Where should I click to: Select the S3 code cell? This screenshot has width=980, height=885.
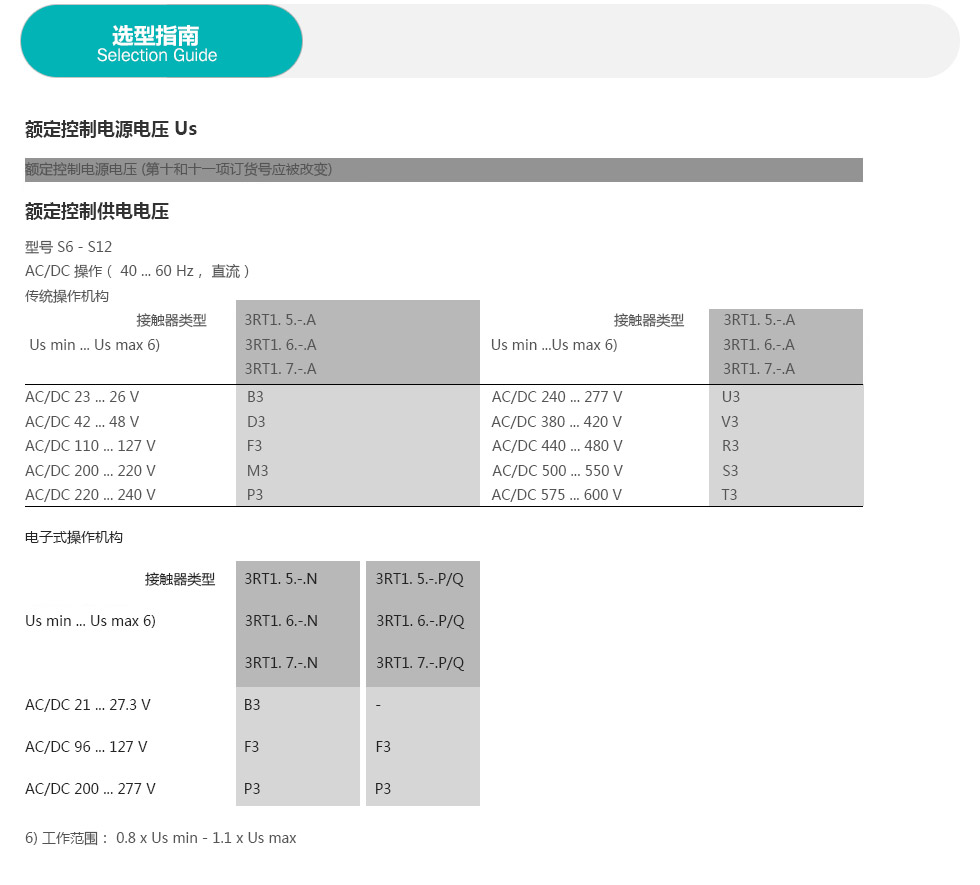tap(730, 471)
